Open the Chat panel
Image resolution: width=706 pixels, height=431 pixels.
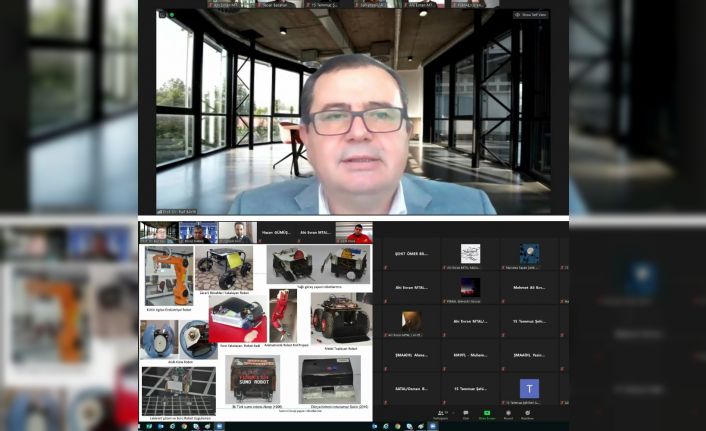(465, 413)
